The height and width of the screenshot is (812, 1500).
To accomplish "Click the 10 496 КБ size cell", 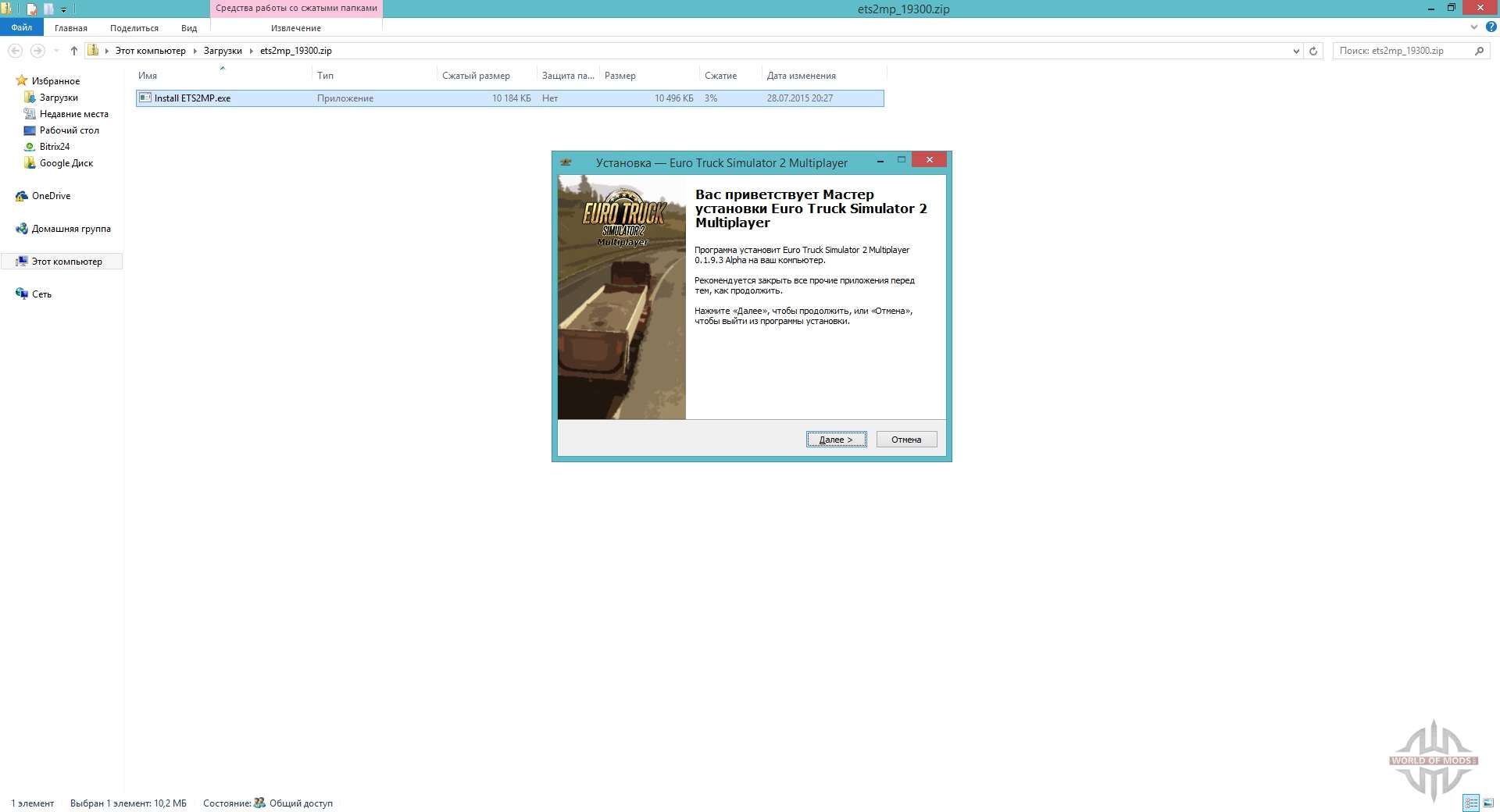I will pyautogui.click(x=673, y=98).
